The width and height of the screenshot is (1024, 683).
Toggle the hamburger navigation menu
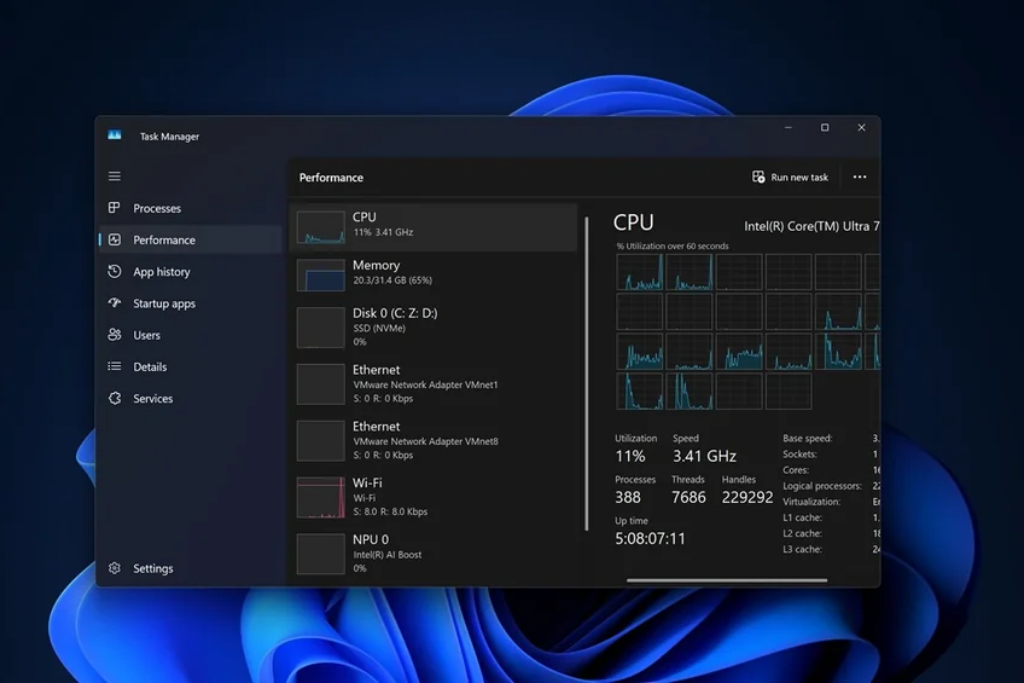(x=114, y=176)
